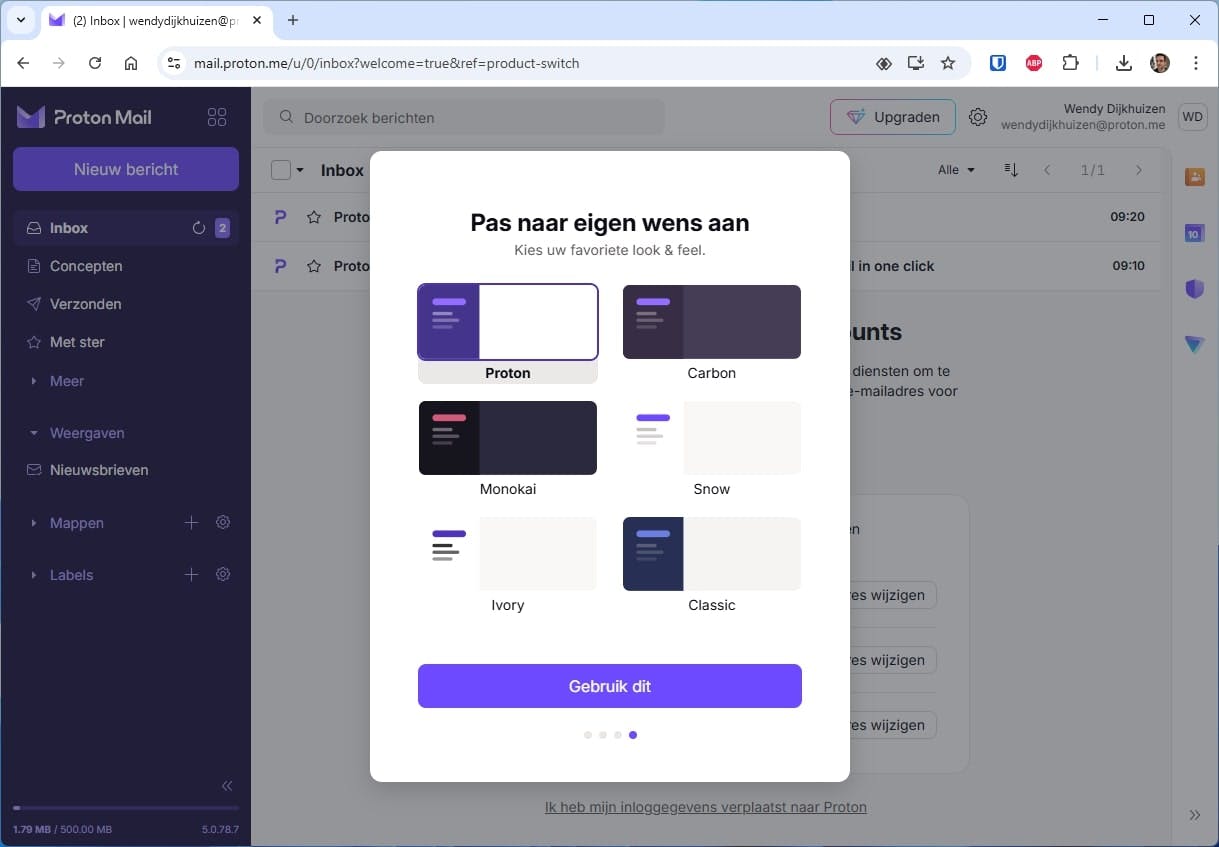
Task: Open the Chrome three-dot menu
Action: (1196, 63)
